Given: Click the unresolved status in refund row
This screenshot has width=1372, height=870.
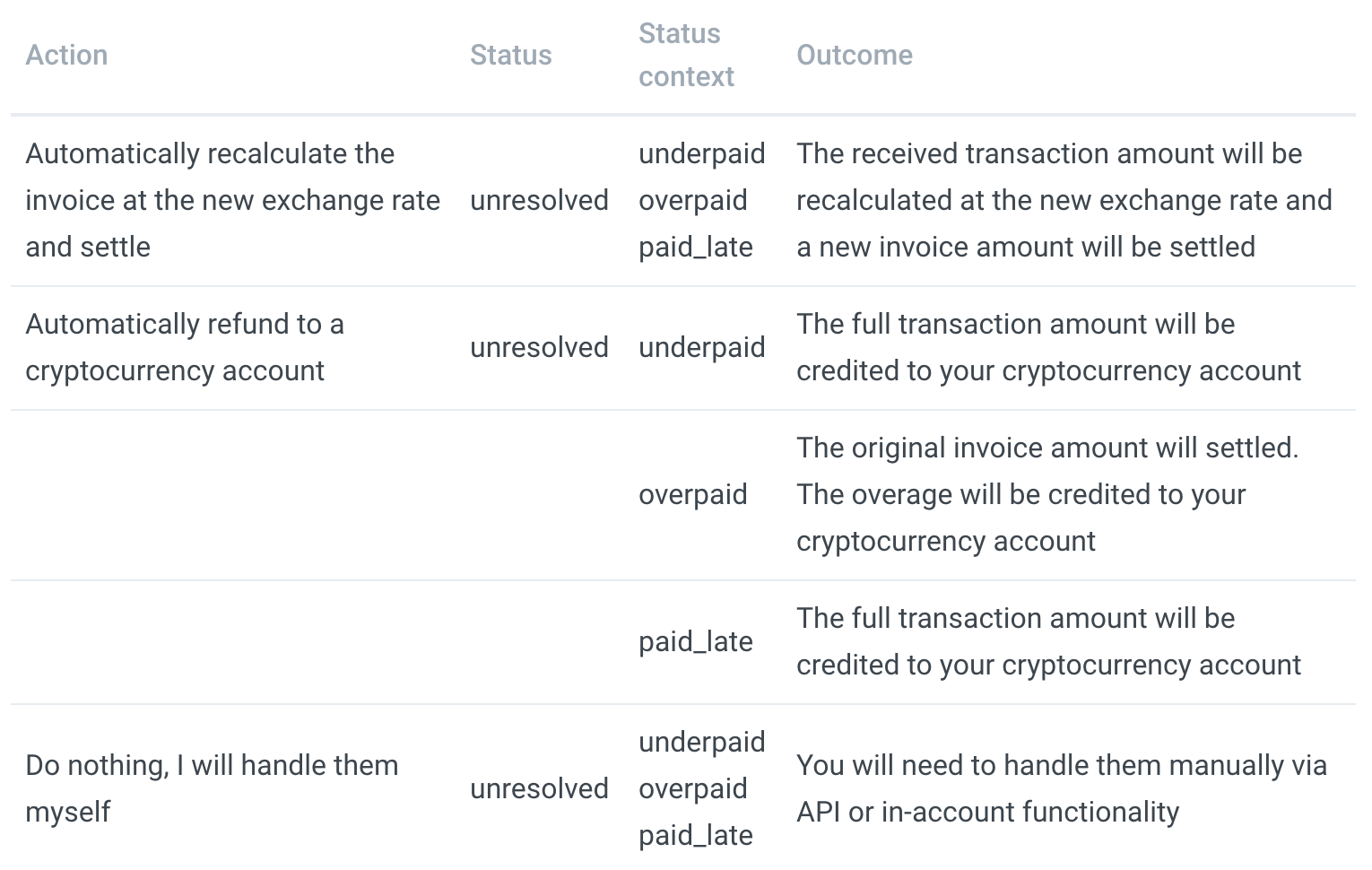Looking at the screenshot, I should 539,347.
